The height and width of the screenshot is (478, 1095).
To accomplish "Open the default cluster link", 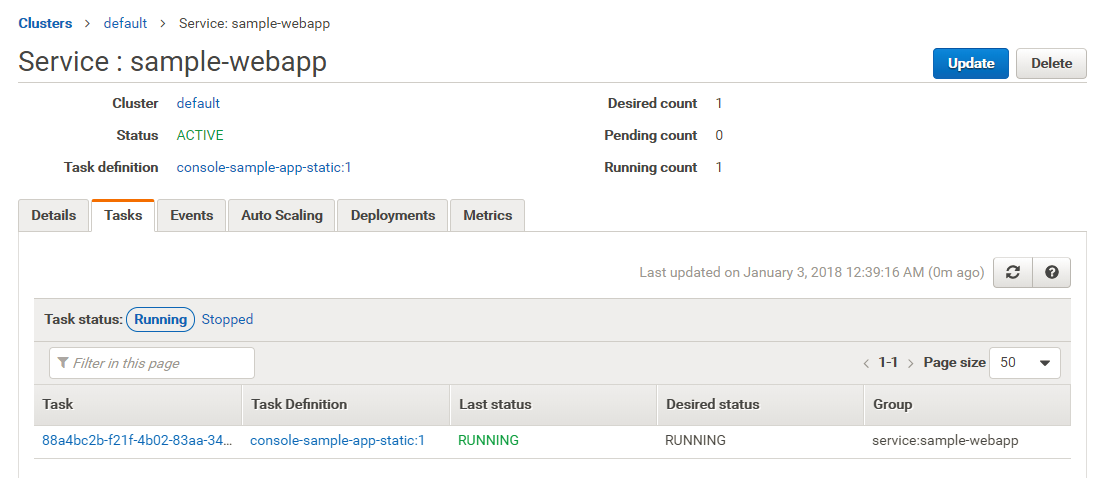I will [x=198, y=103].
